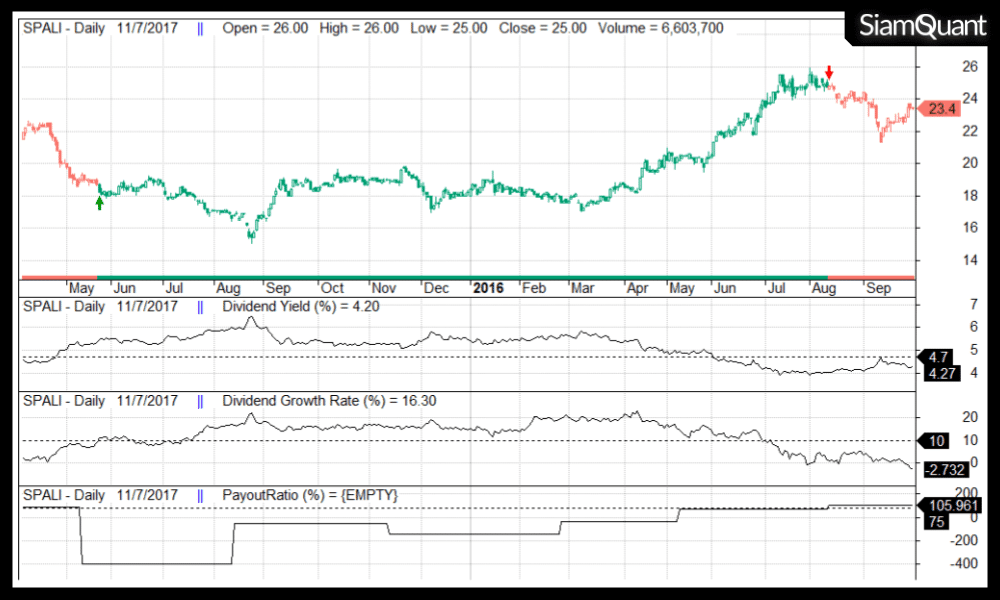This screenshot has height=600, width=1000.
Task: Click the -2.732 growth rate value tag
Action: pos(941,468)
